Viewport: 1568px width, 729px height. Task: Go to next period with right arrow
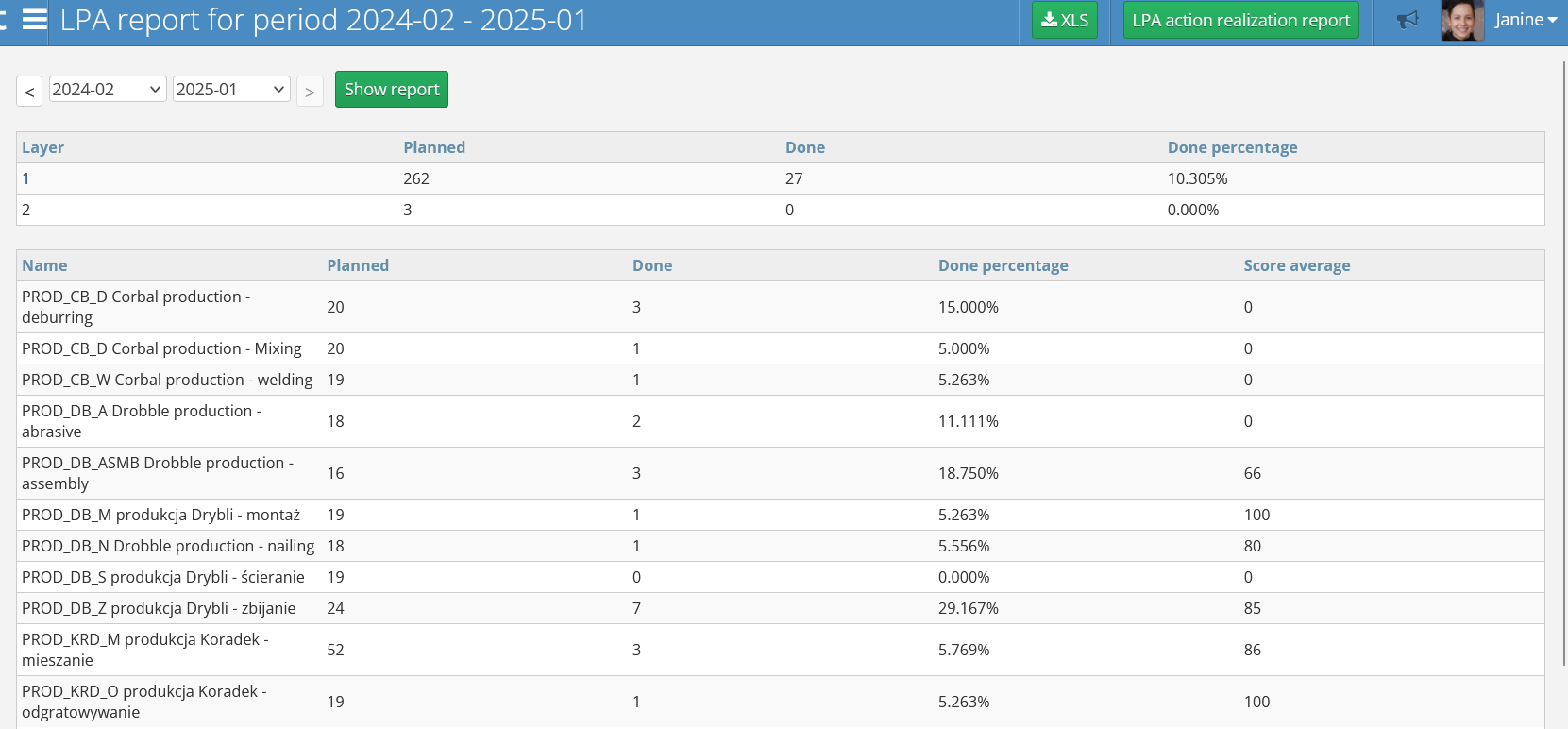tap(310, 92)
